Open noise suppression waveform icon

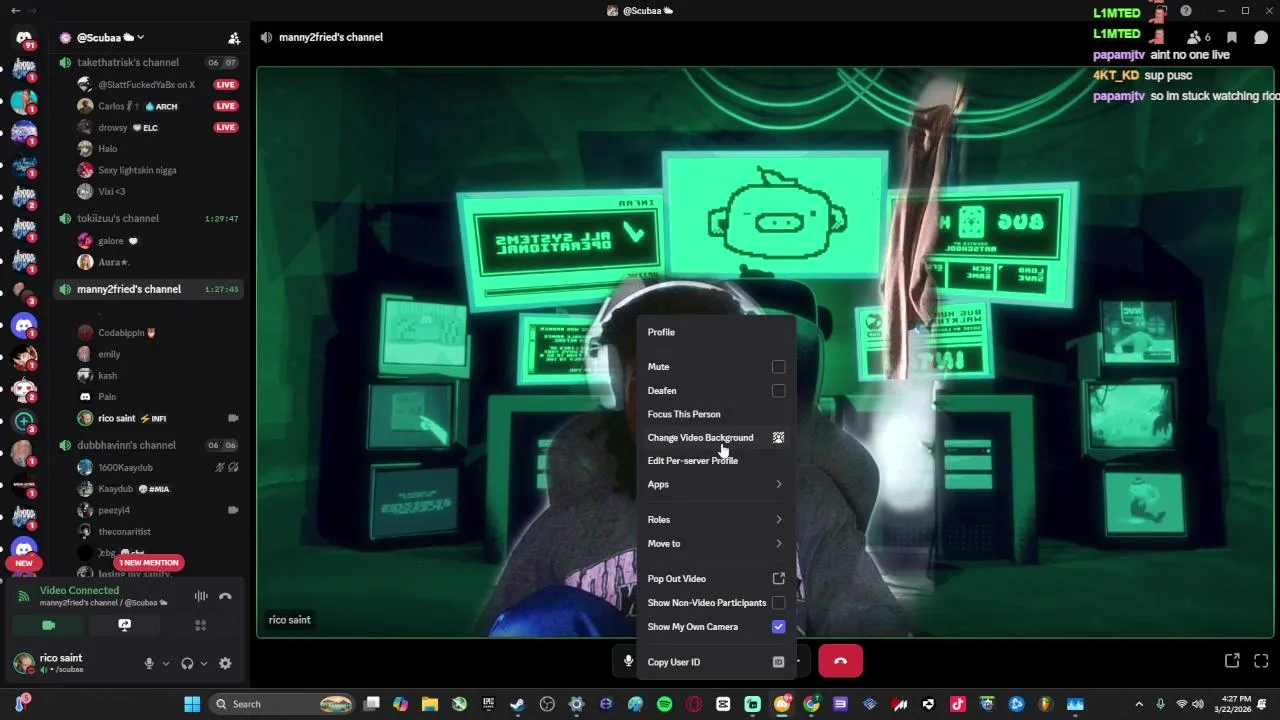click(x=201, y=596)
